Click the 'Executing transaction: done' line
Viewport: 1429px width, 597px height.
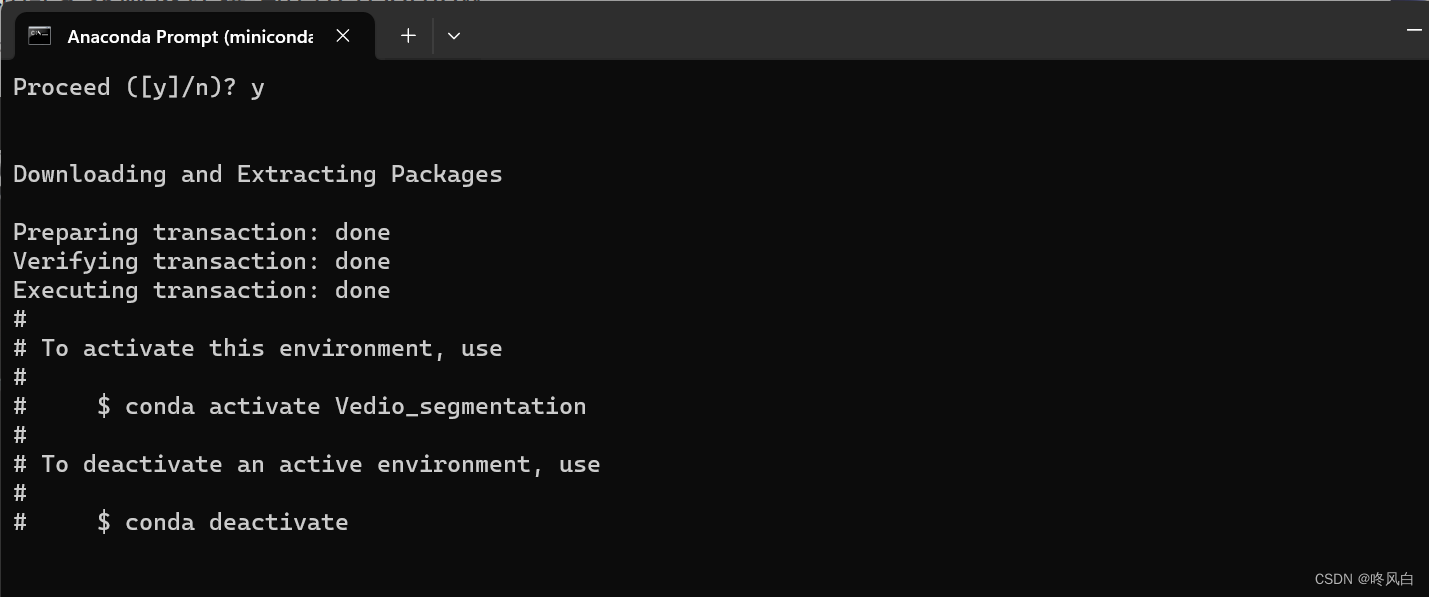(x=201, y=289)
